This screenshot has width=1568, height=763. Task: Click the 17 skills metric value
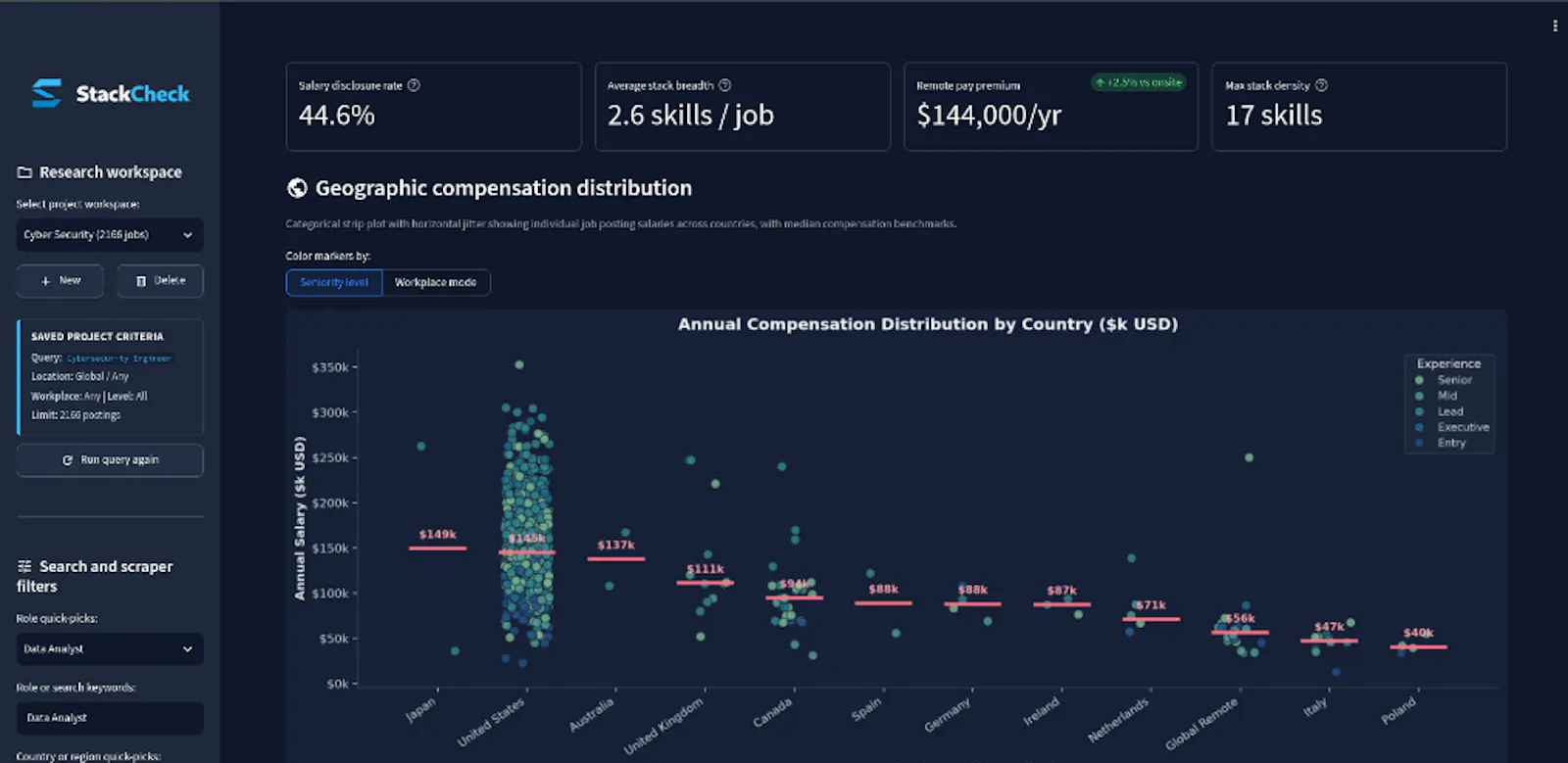click(x=1274, y=116)
